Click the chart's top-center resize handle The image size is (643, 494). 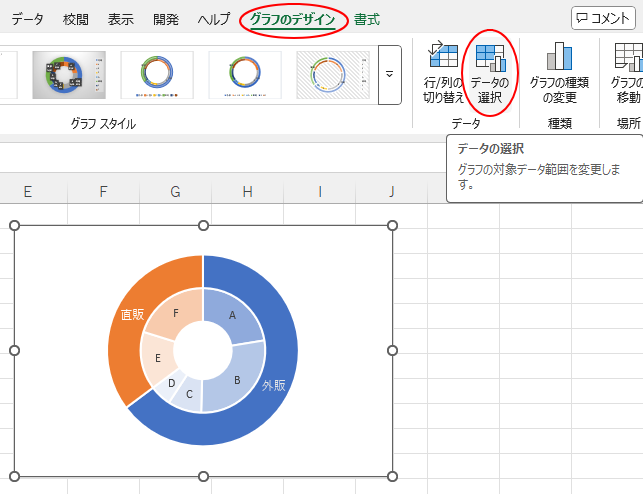(x=203, y=225)
